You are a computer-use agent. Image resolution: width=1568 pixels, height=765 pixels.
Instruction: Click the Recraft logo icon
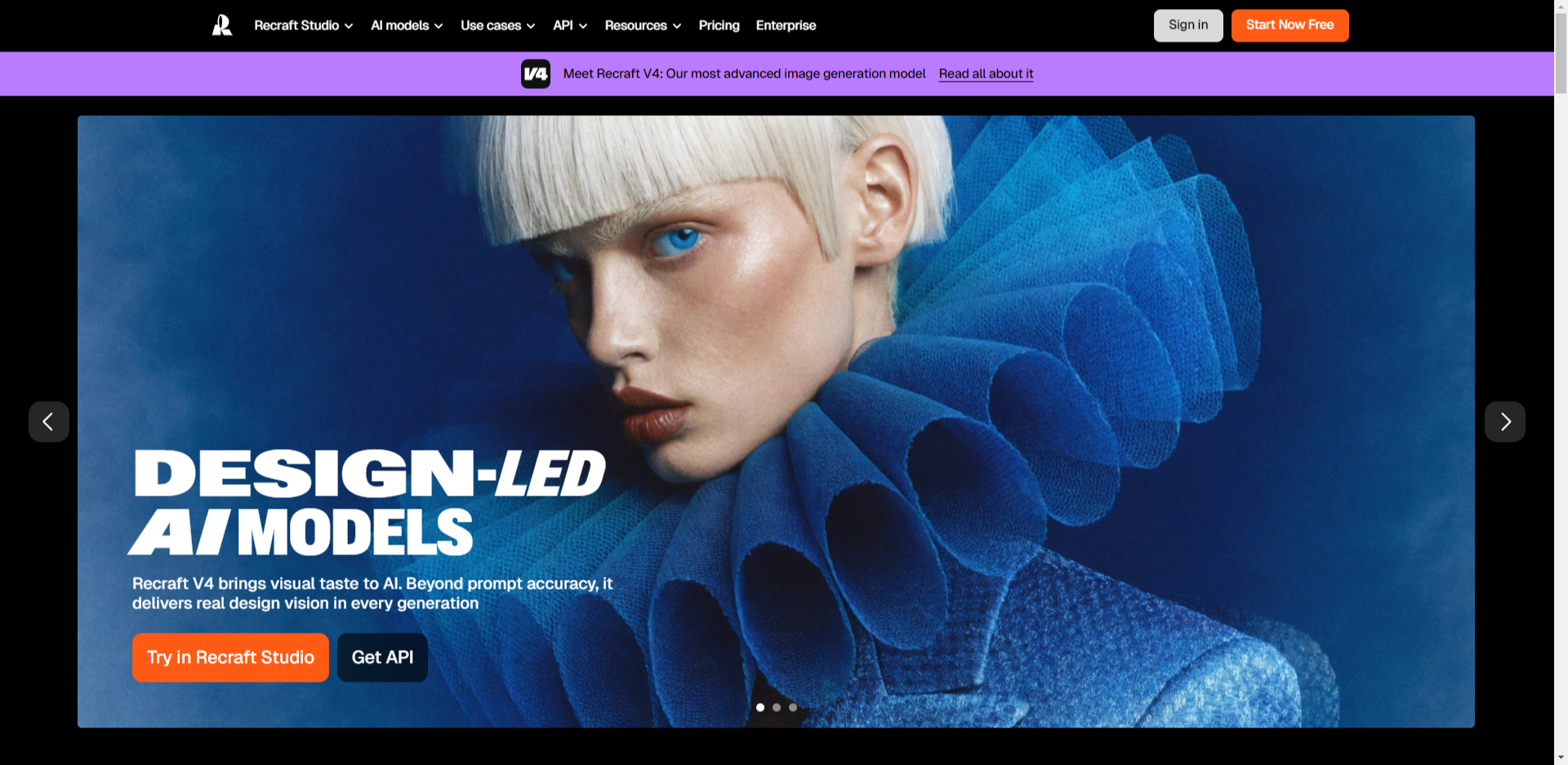tap(222, 25)
